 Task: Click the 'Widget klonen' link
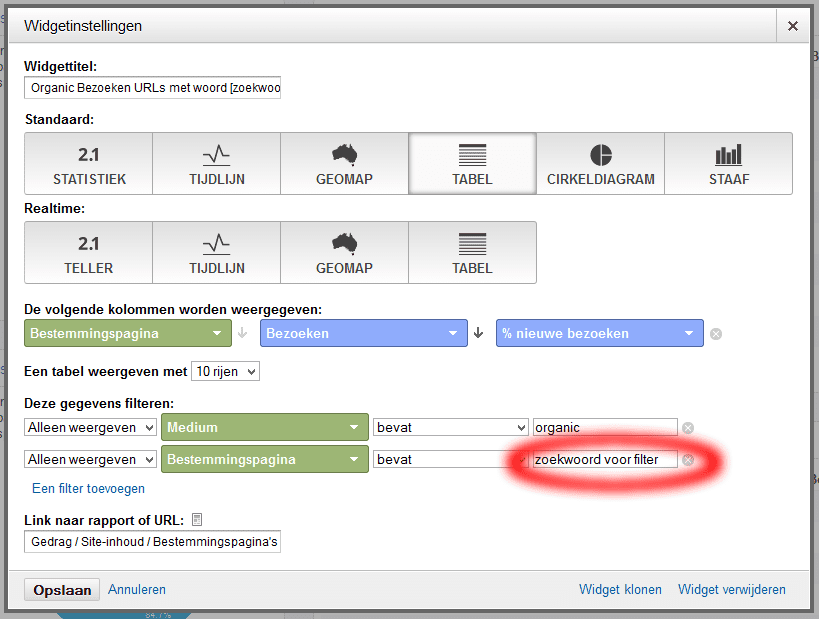click(620, 589)
